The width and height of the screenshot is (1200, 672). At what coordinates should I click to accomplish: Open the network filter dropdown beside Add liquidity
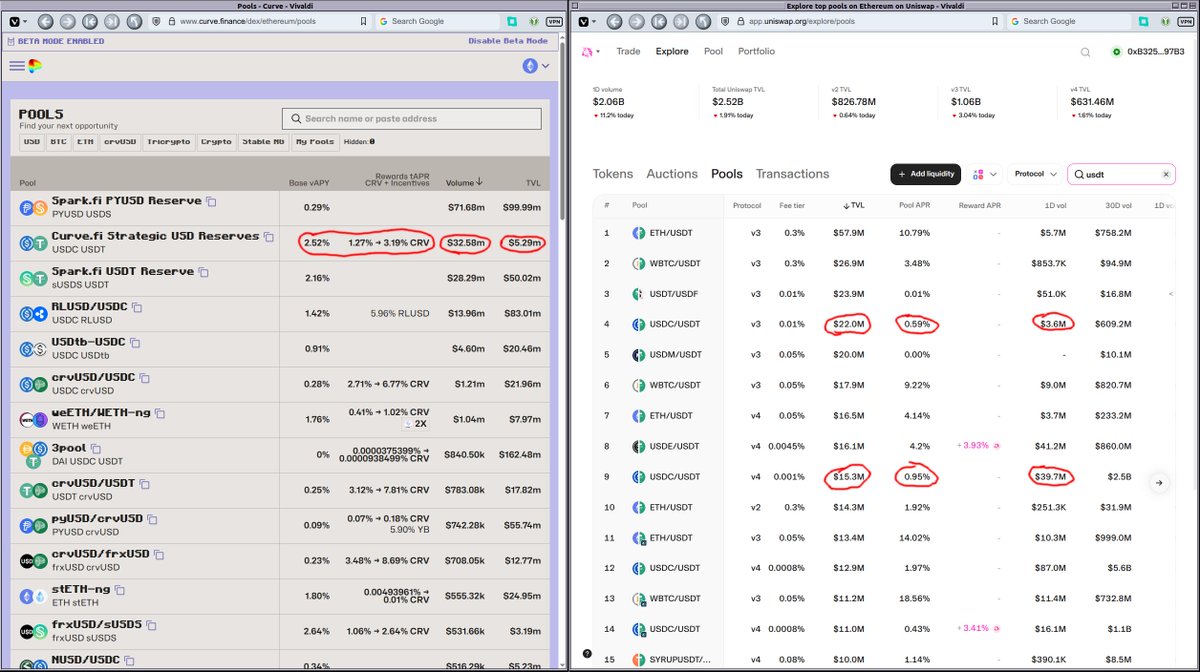pyautogui.click(x=984, y=174)
